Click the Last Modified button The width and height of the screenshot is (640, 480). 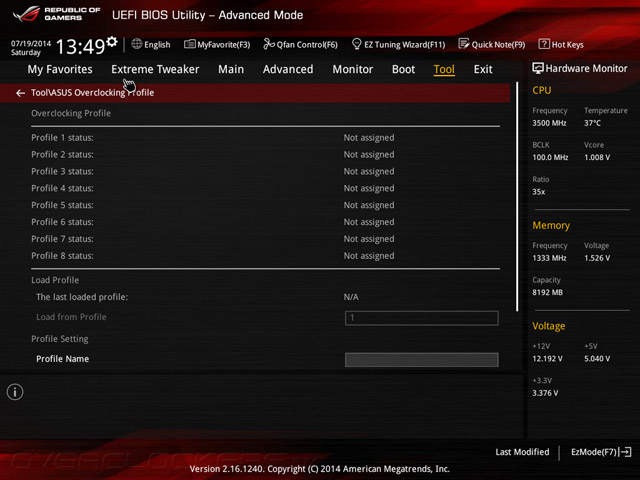(x=522, y=452)
